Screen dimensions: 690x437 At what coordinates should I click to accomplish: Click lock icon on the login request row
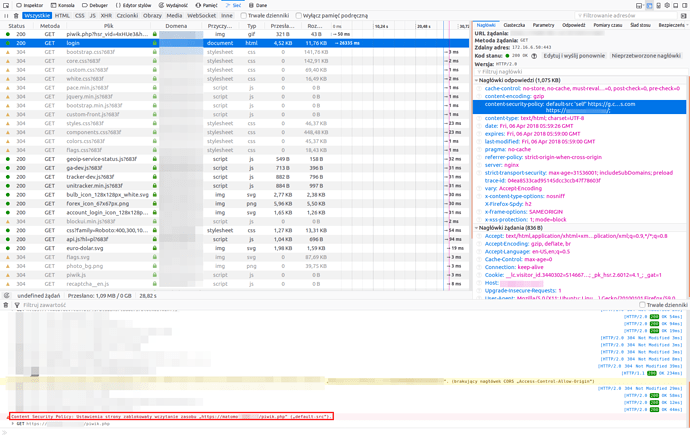[154, 43]
